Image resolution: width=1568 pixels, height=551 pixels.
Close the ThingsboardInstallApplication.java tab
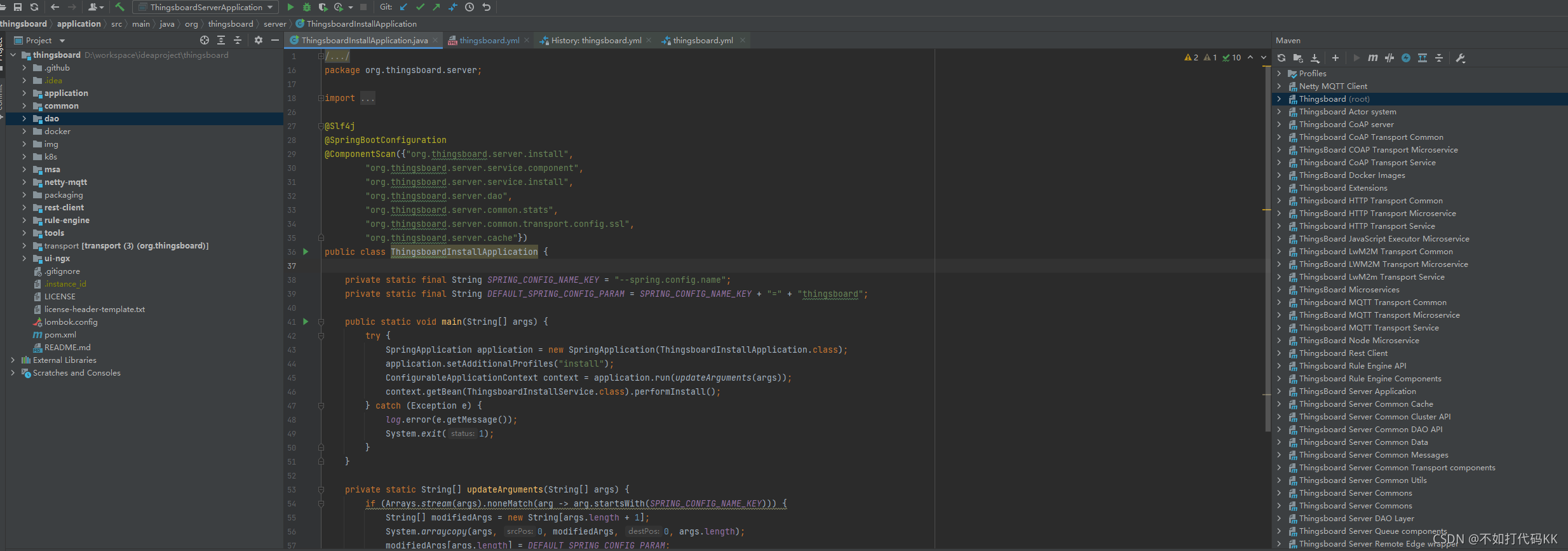pos(435,40)
